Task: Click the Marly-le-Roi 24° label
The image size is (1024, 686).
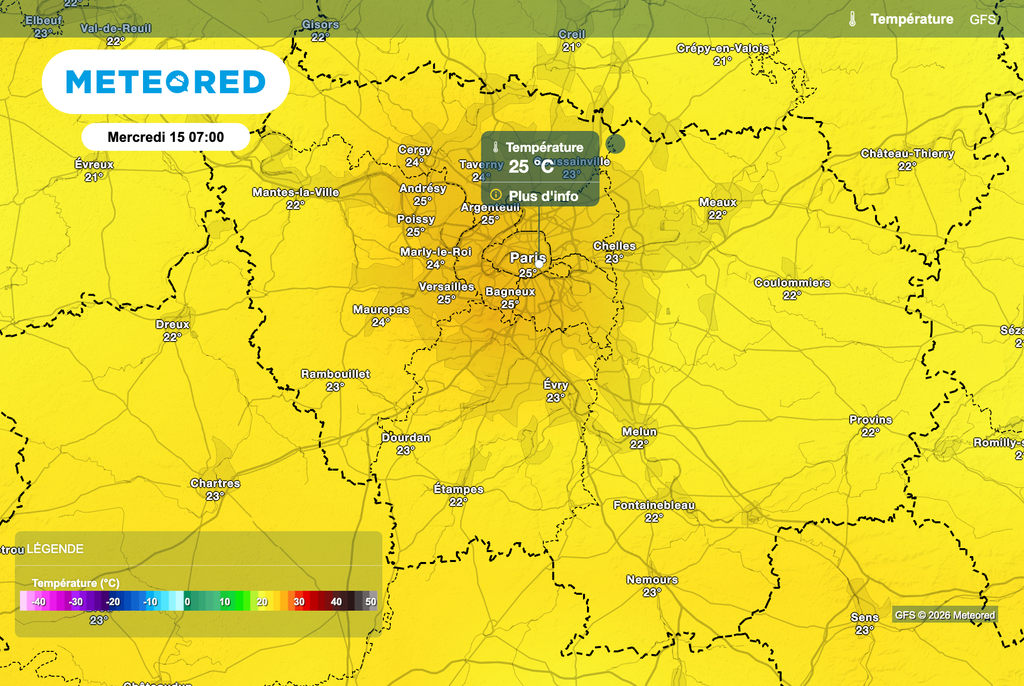Action: coord(436,258)
